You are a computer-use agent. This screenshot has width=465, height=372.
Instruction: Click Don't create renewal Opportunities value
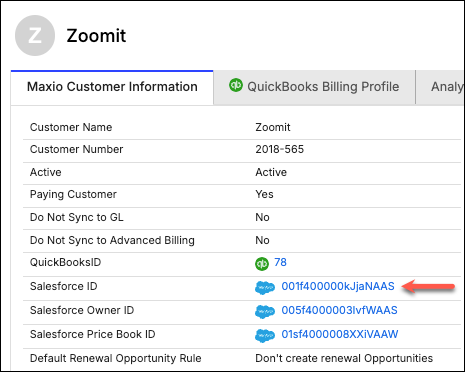click(x=344, y=358)
